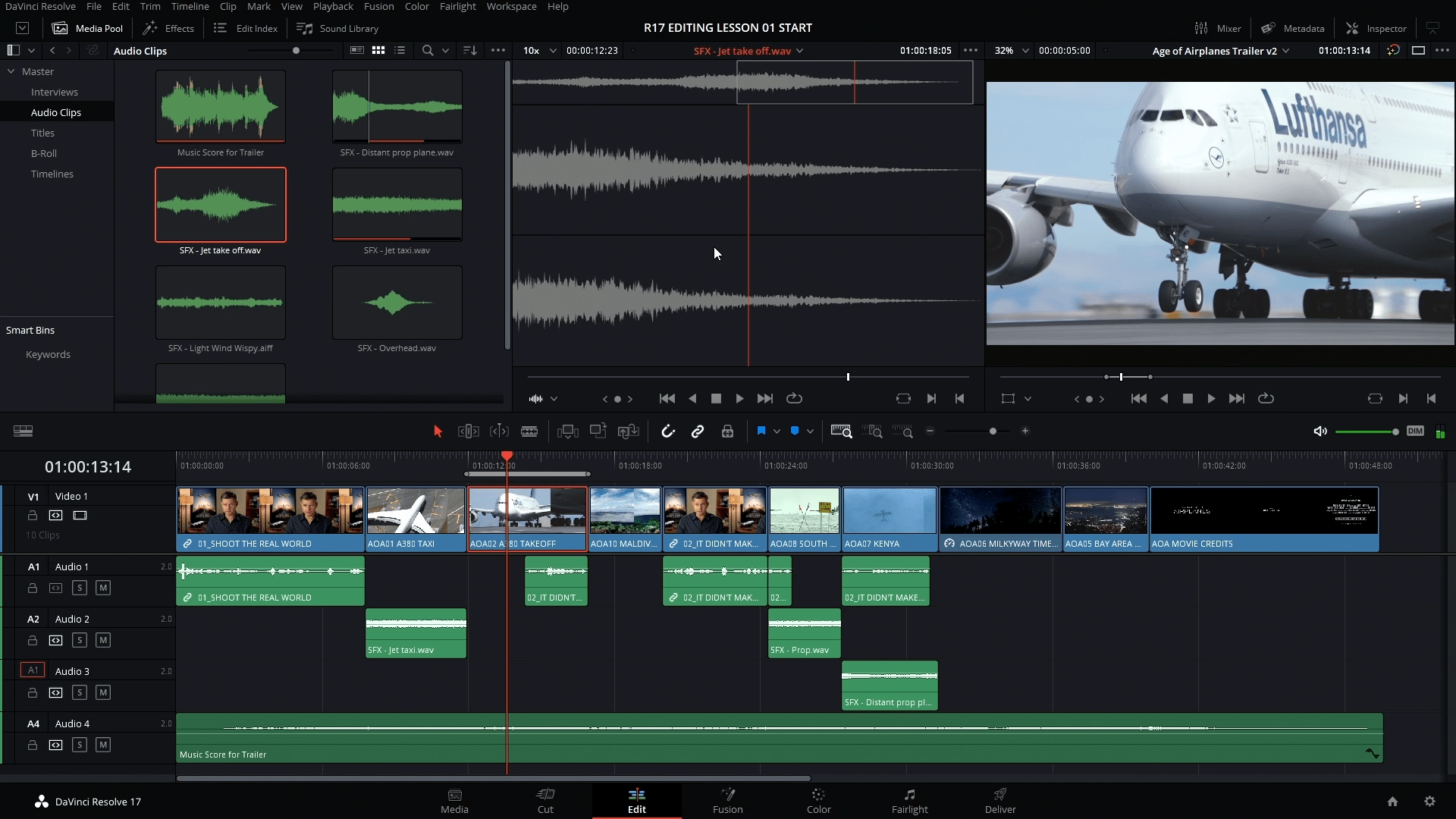Open the Inspector panel
Image resolution: width=1456 pixels, height=819 pixels.
(x=1375, y=28)
